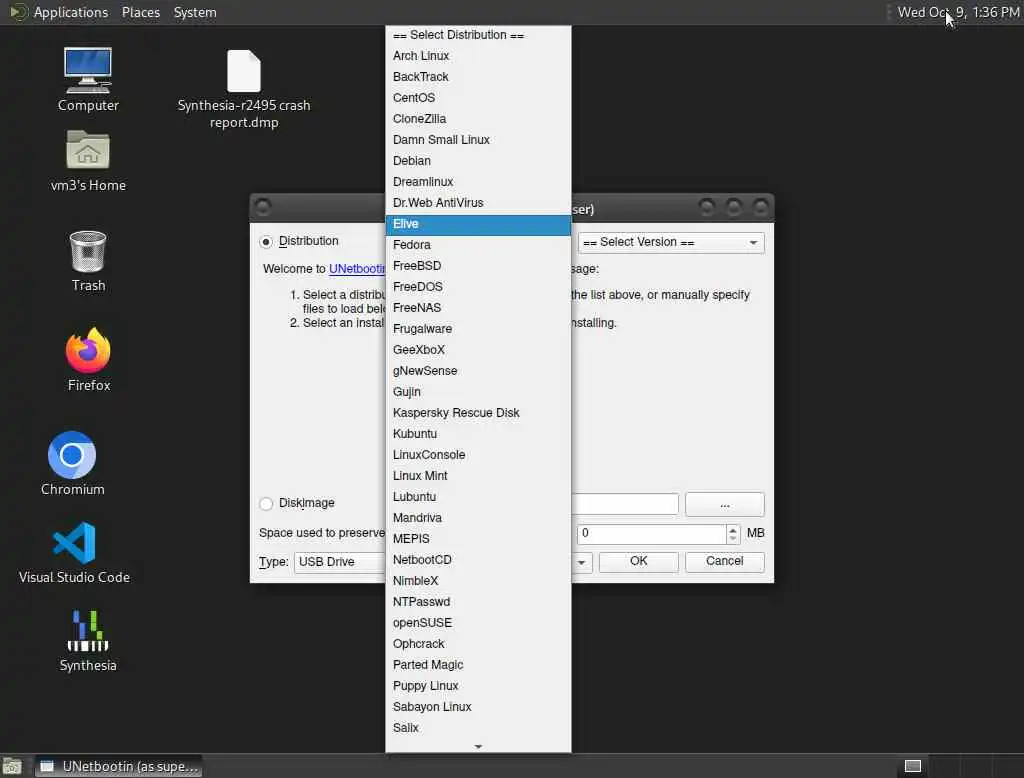The width and height of the screenshot is (1024, 778).
Task: Open the Places menu
Action: [x=140, y=12]
